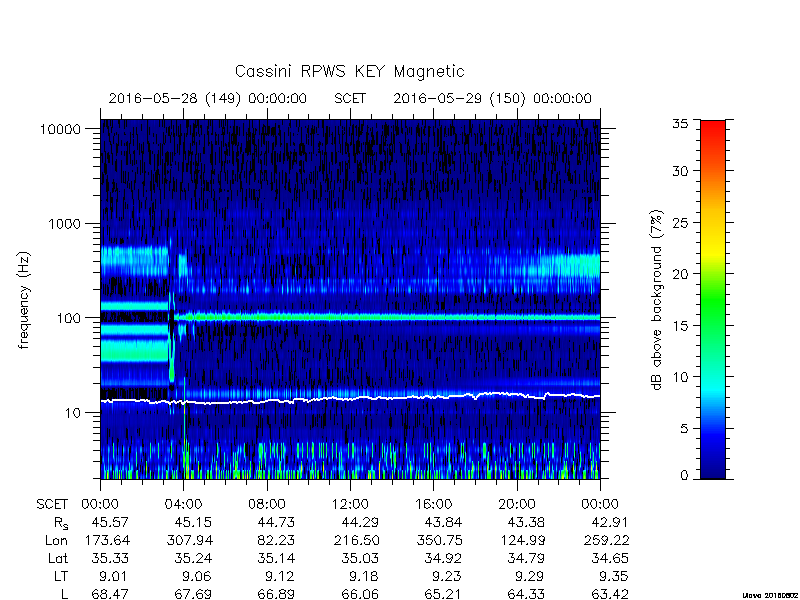Click the dark blue bottom of the color bar
This screenshot has width=800, height=600.
(x=713, y=467)
